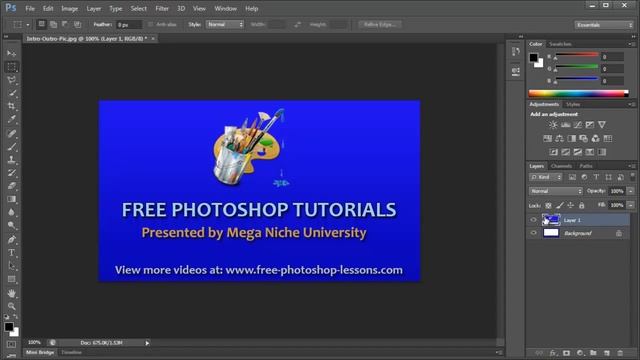This screenshot has height=360, width=640.
Task: Delete layer with trash icon
Action: click(x=620, y=353)
